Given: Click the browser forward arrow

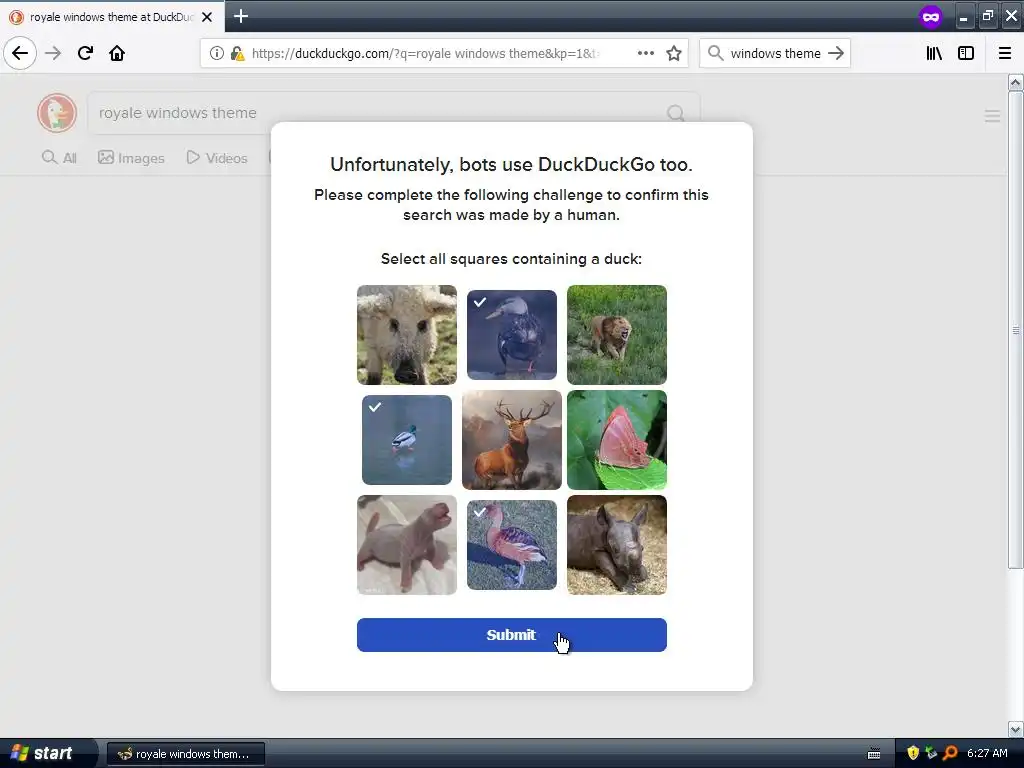Looking at the screenshot, I should 53,53.
